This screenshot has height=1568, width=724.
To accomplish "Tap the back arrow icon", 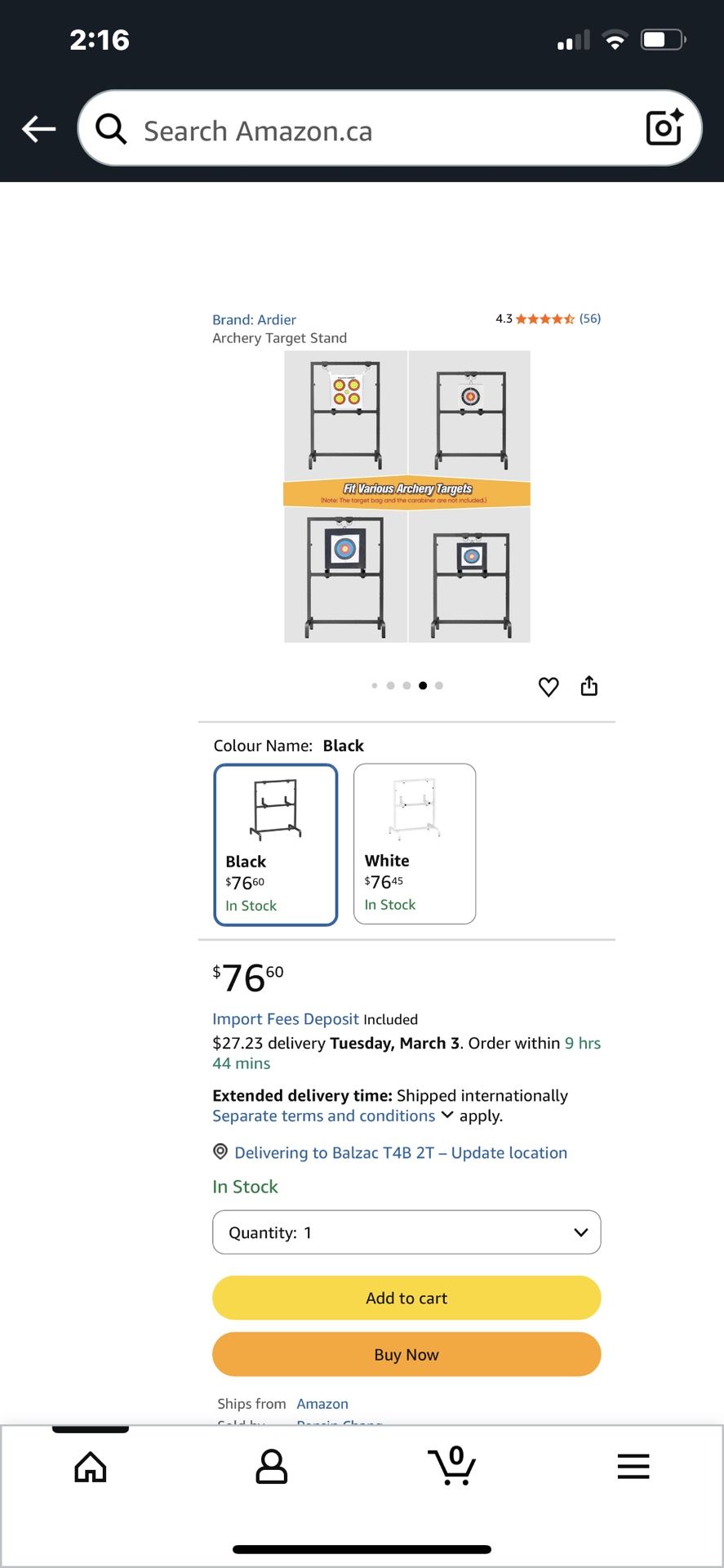I will pyautogui.click(x=39, y=129).
